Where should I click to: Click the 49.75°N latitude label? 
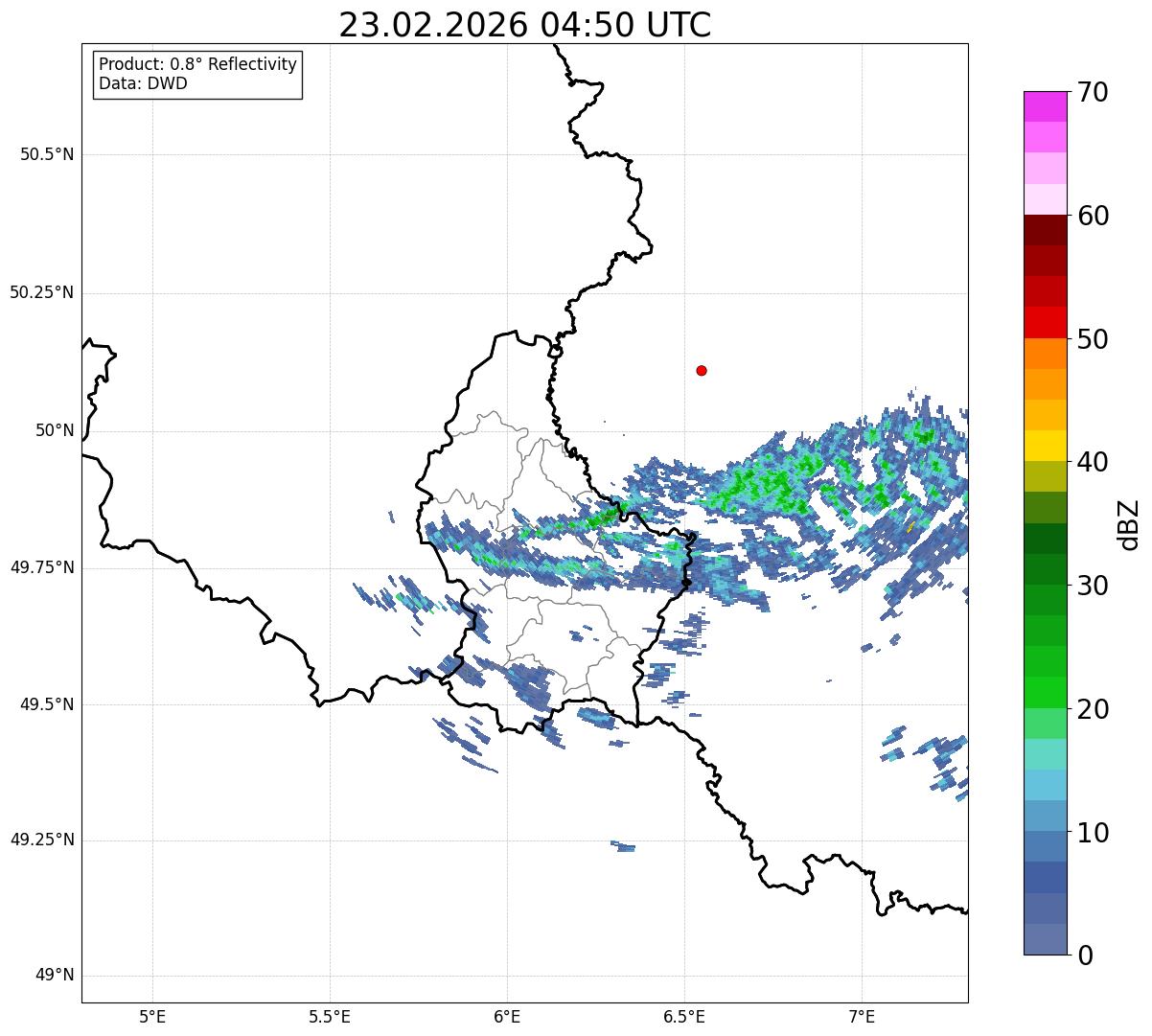tap(42, 567)
